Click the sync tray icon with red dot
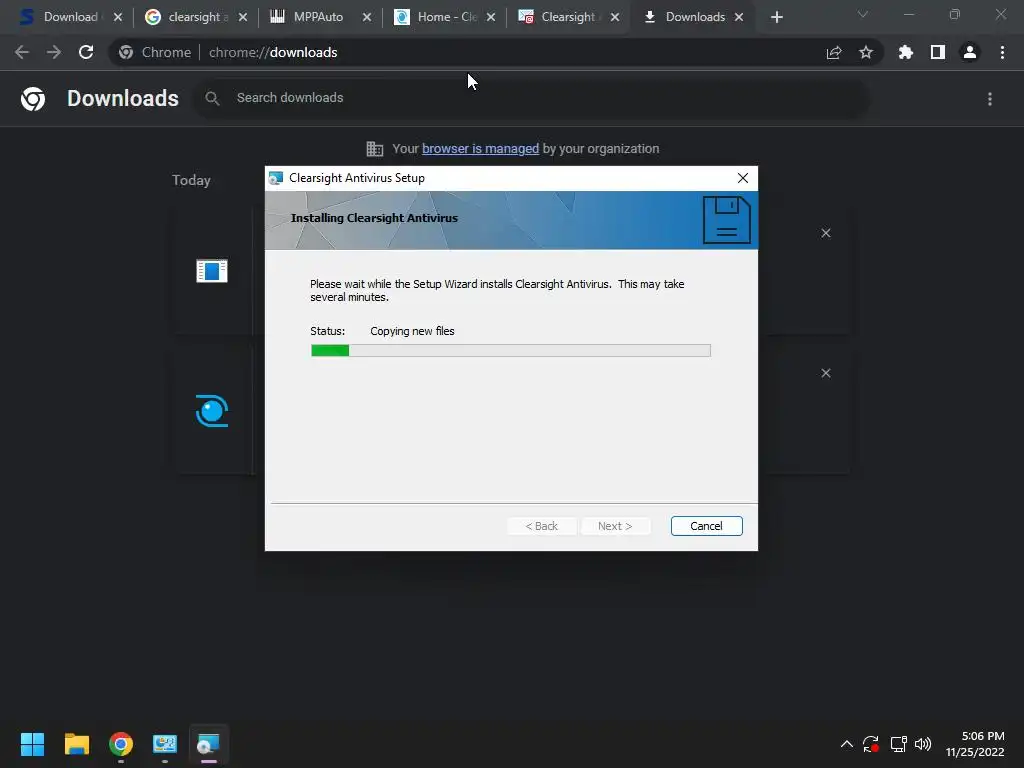The width and height of the screenshot is (1024, 768). (871, 744)
